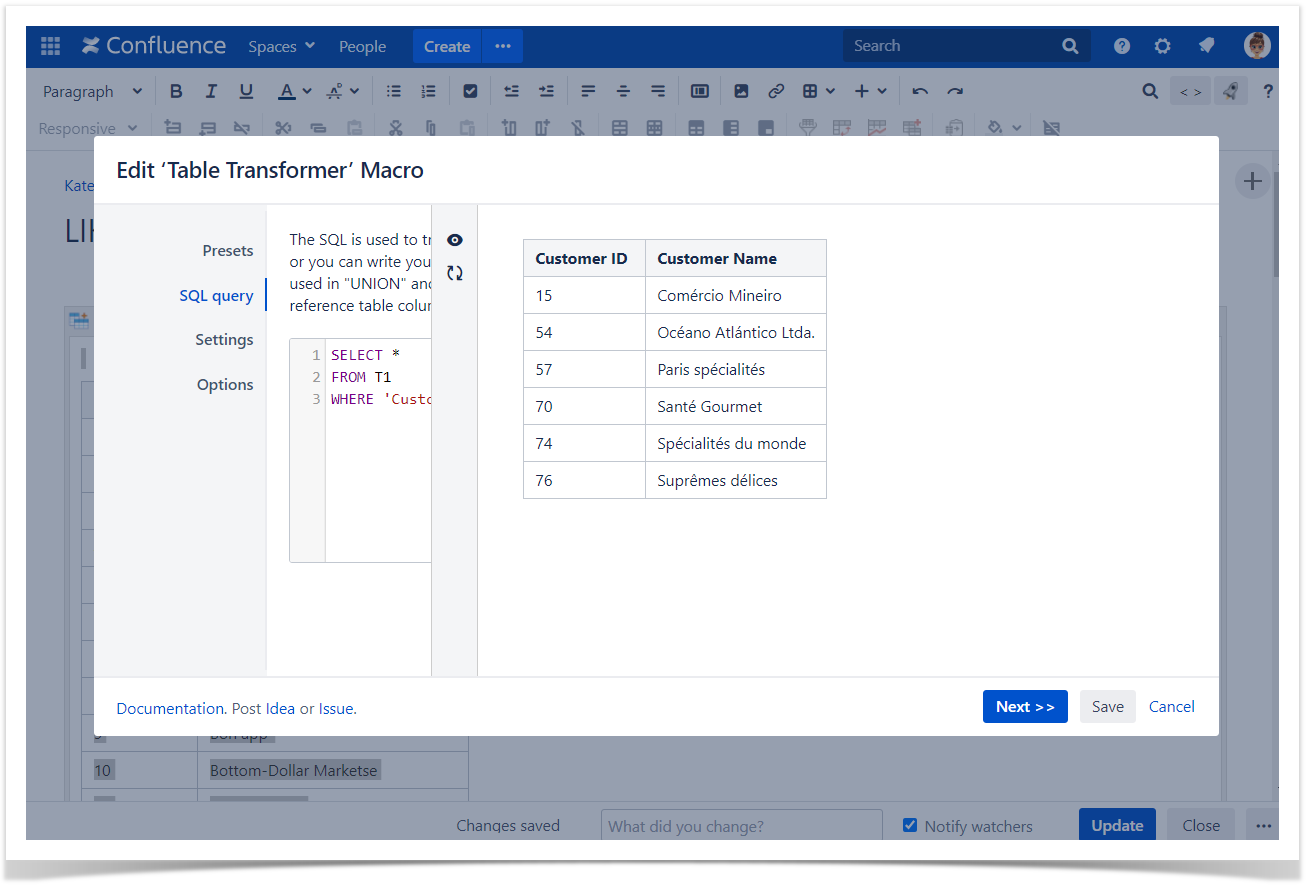
Task: Click the notifications icon in the header
Action: coord(1206,46)
